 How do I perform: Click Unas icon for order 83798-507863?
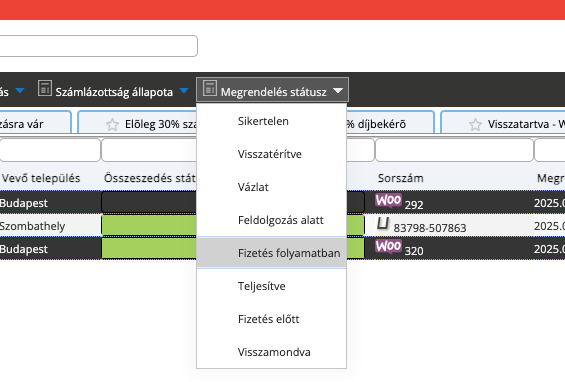click(383, 224)
